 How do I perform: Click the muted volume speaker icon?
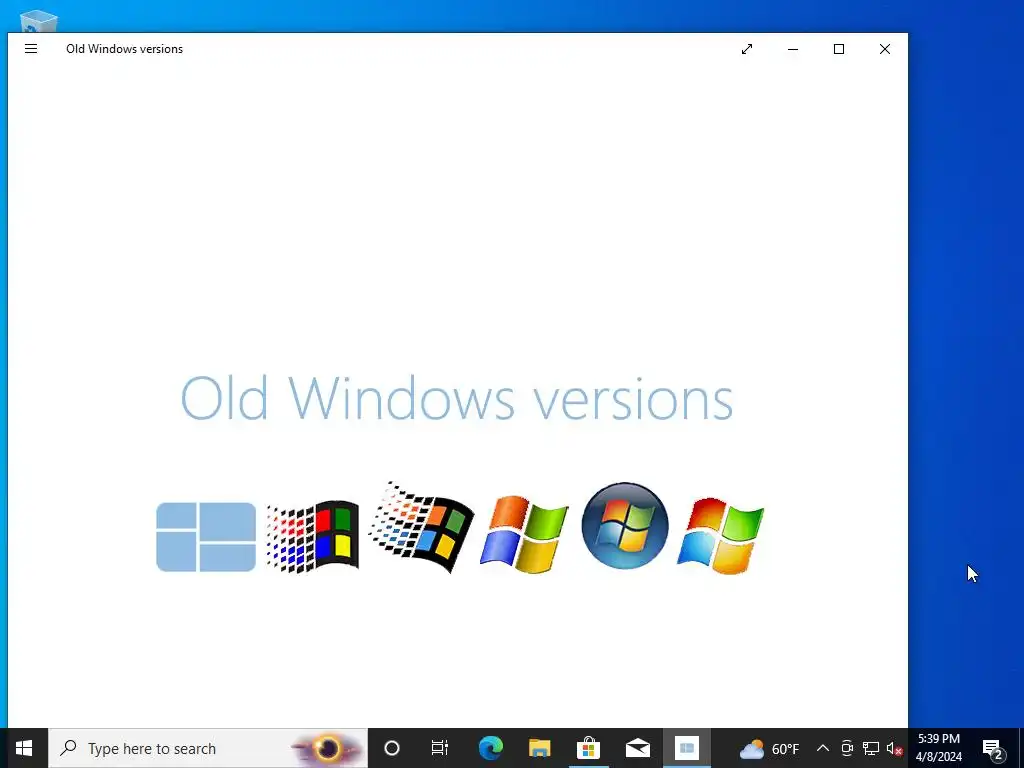(x=895, y=748)
